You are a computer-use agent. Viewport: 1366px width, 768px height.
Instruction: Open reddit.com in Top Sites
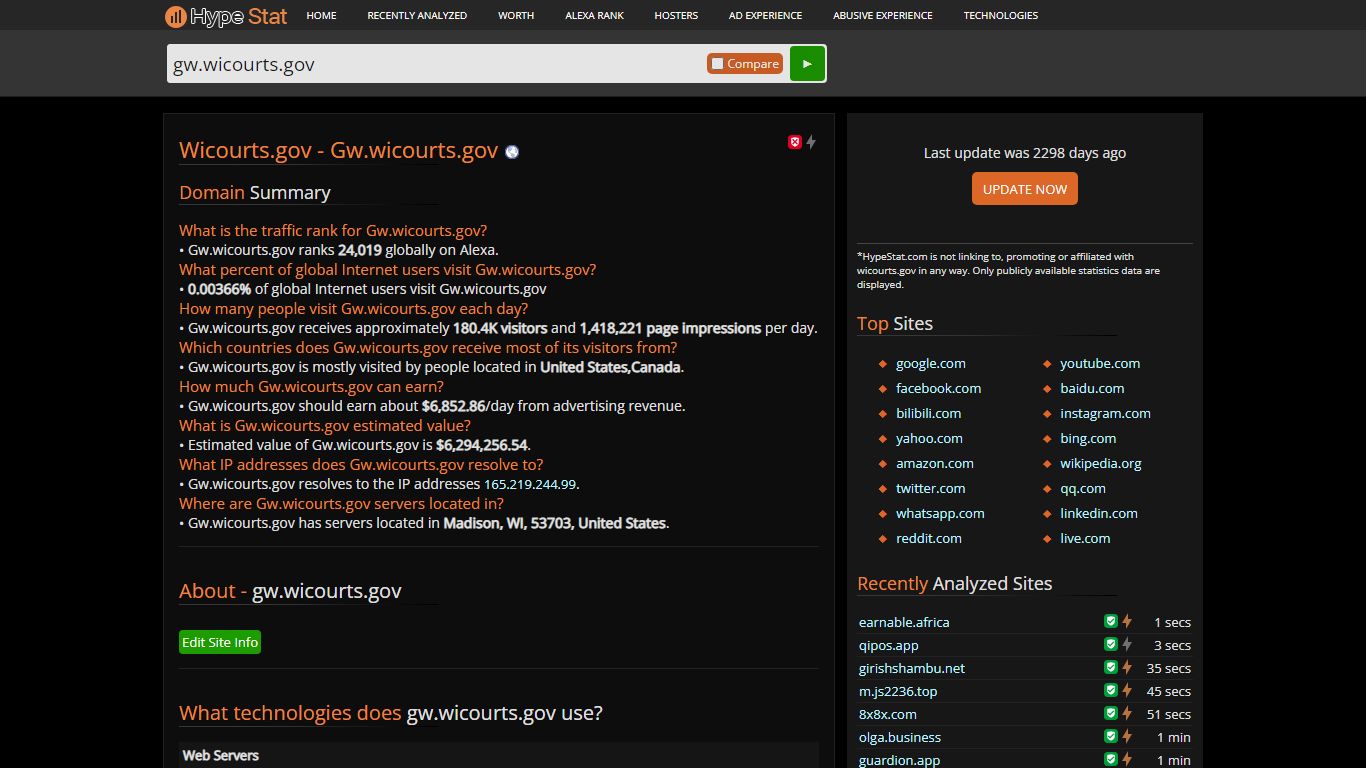coord(929,538)
